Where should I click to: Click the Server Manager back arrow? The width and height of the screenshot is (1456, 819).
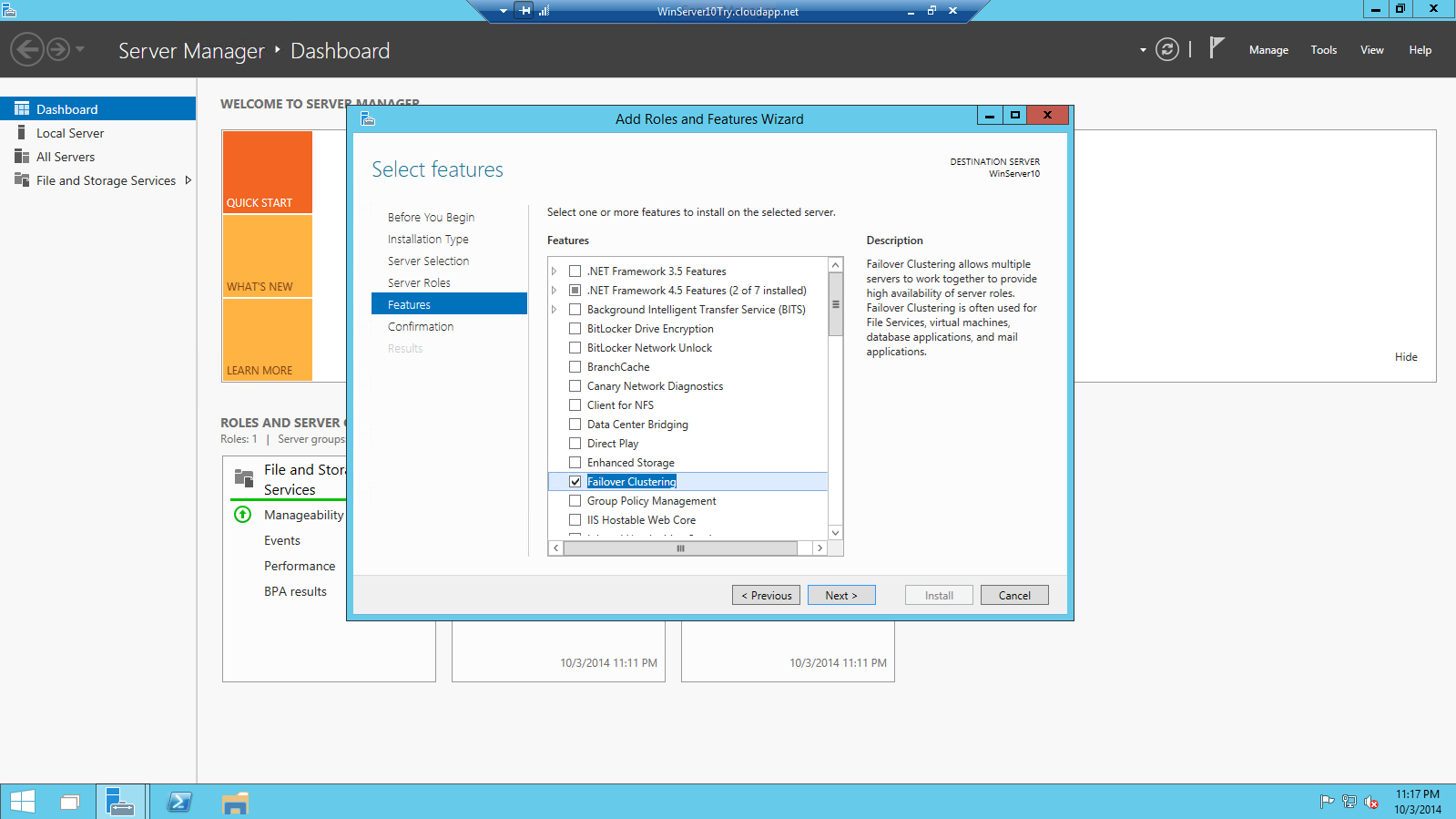click(27, 49)
